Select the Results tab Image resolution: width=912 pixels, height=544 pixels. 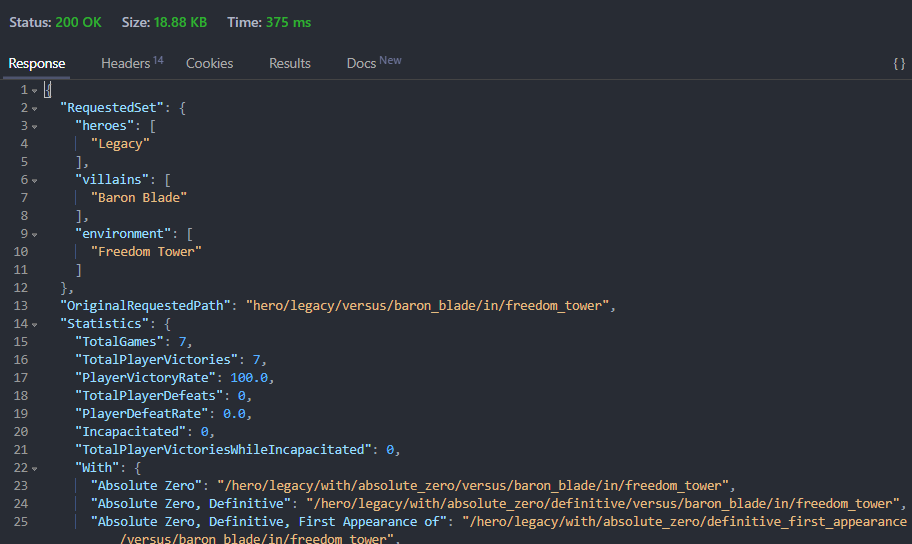click(x=290, y=63)
